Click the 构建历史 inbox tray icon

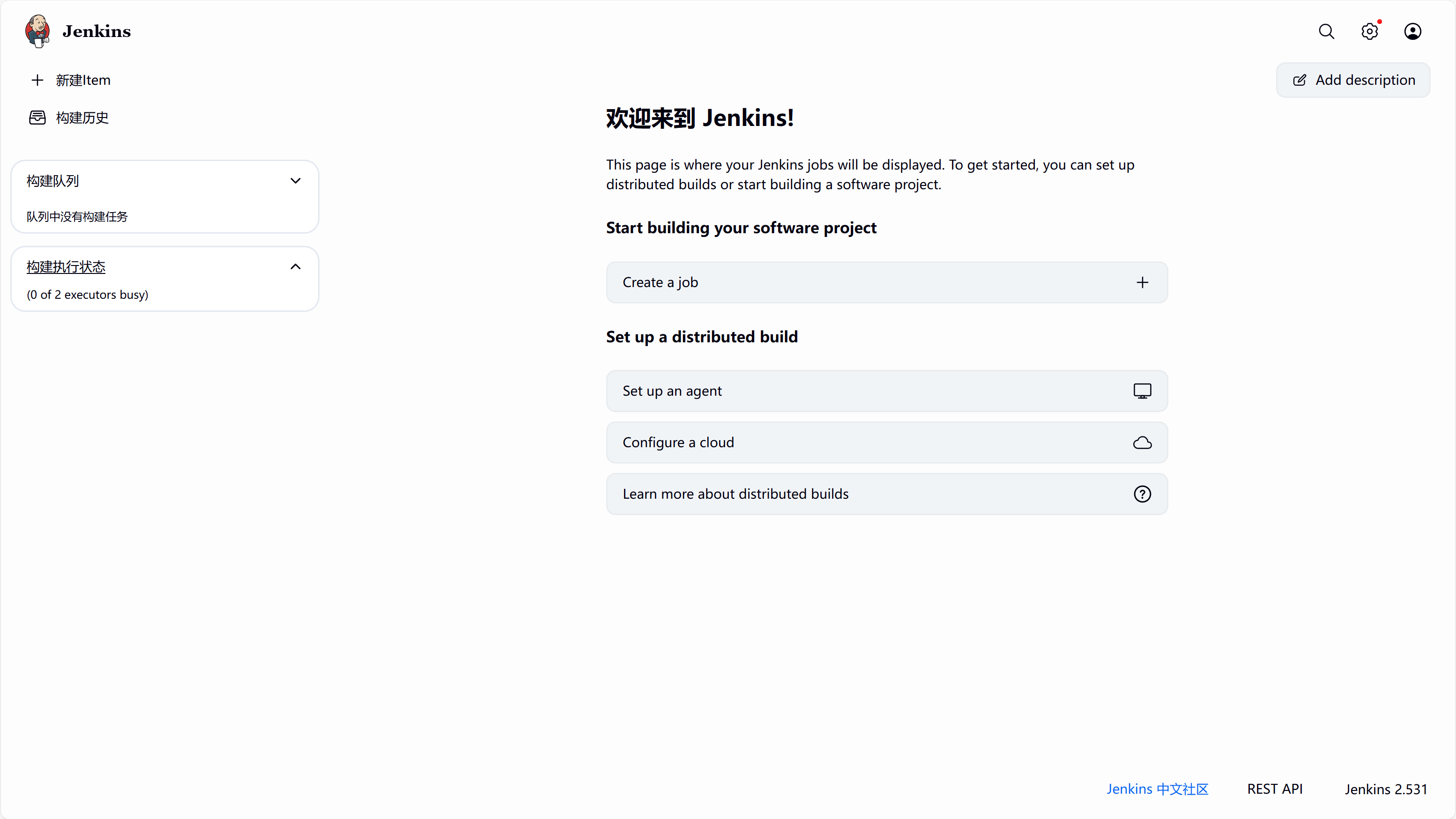click(x=37, y=118)
